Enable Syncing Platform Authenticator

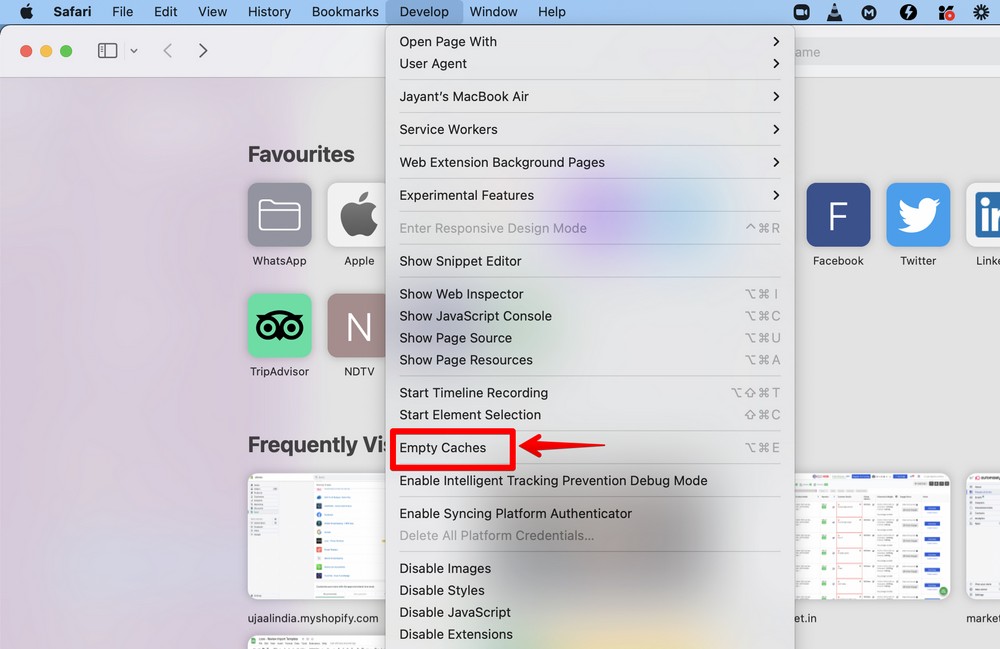point(589,514)
